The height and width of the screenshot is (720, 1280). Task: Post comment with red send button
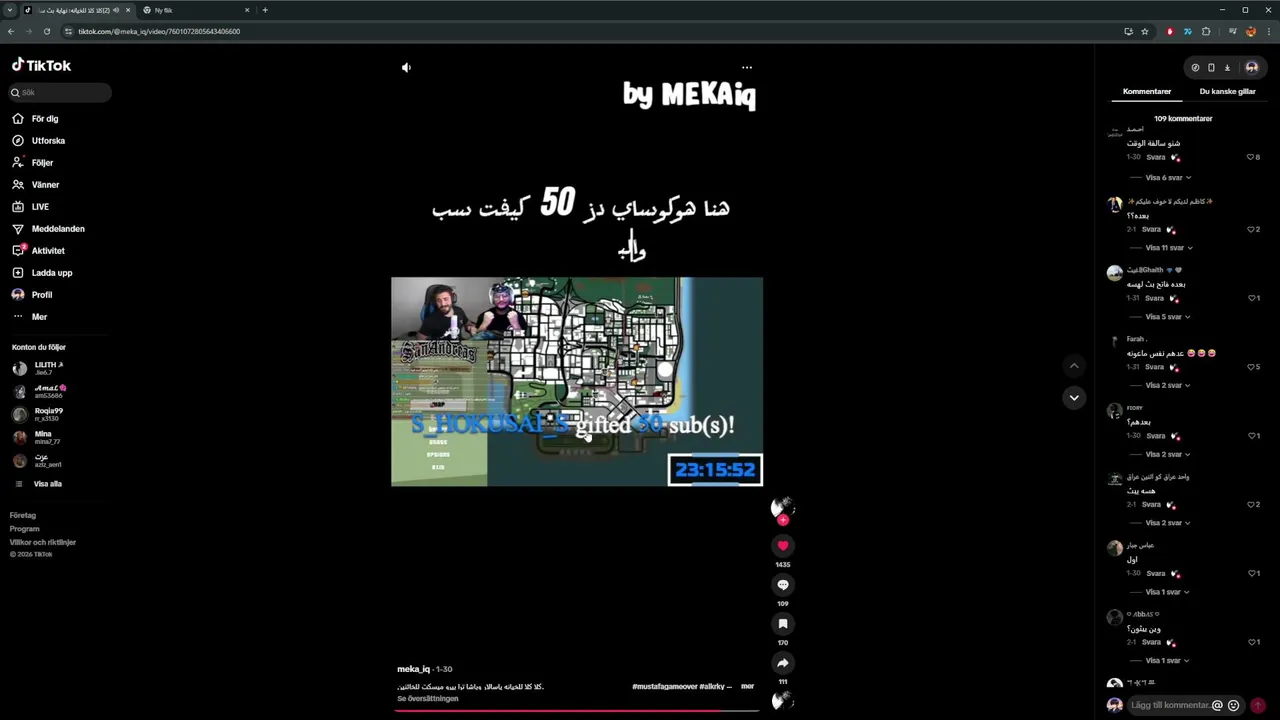point(1258,705)
